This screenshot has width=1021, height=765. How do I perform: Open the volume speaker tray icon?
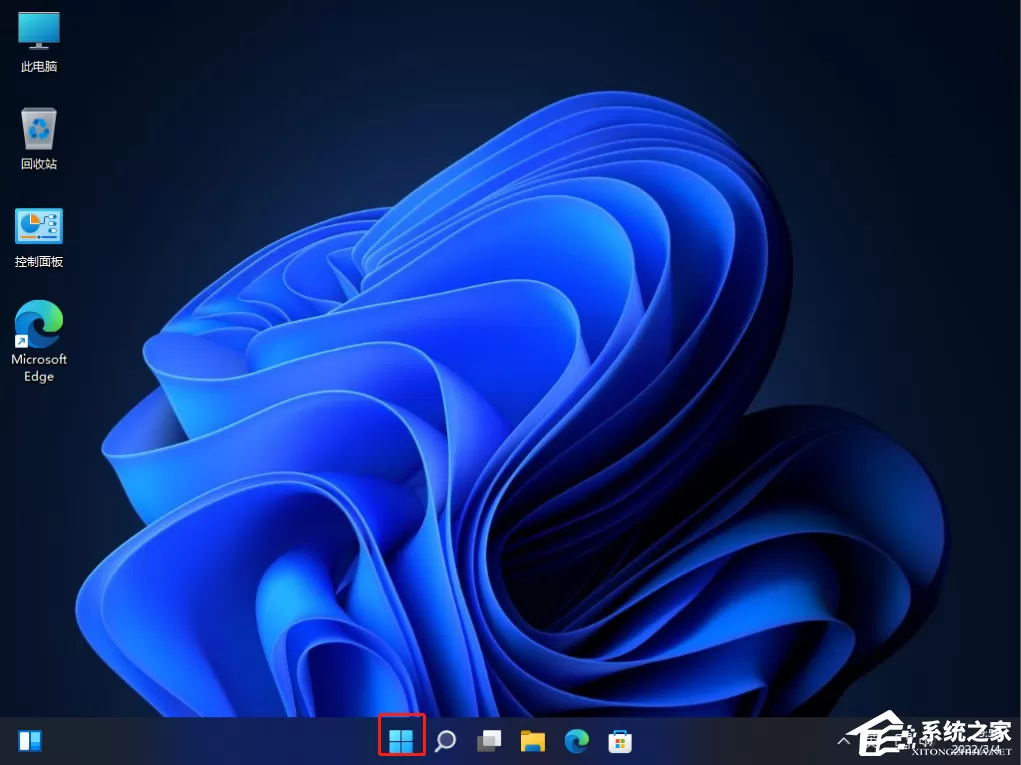click(927, 742)
